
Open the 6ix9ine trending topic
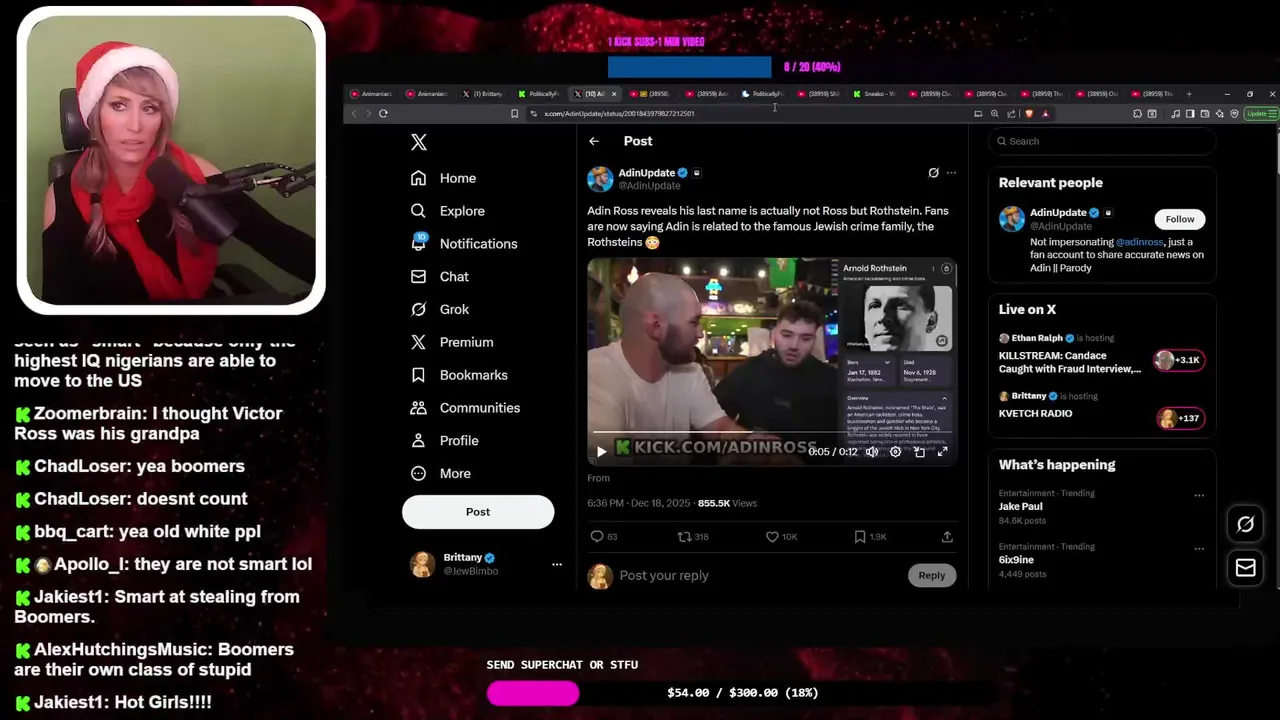pos(1102,561)
